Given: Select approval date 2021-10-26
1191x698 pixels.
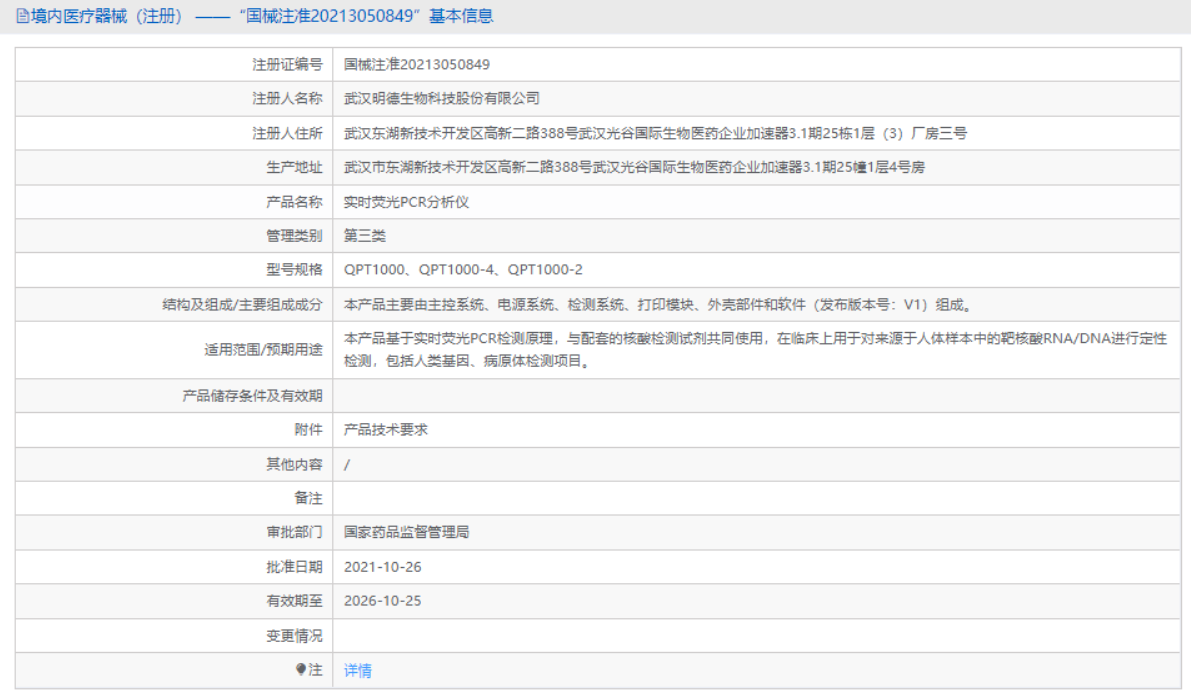Looking at the screenshot, I should pyautogui.click(x=383, y=567).
